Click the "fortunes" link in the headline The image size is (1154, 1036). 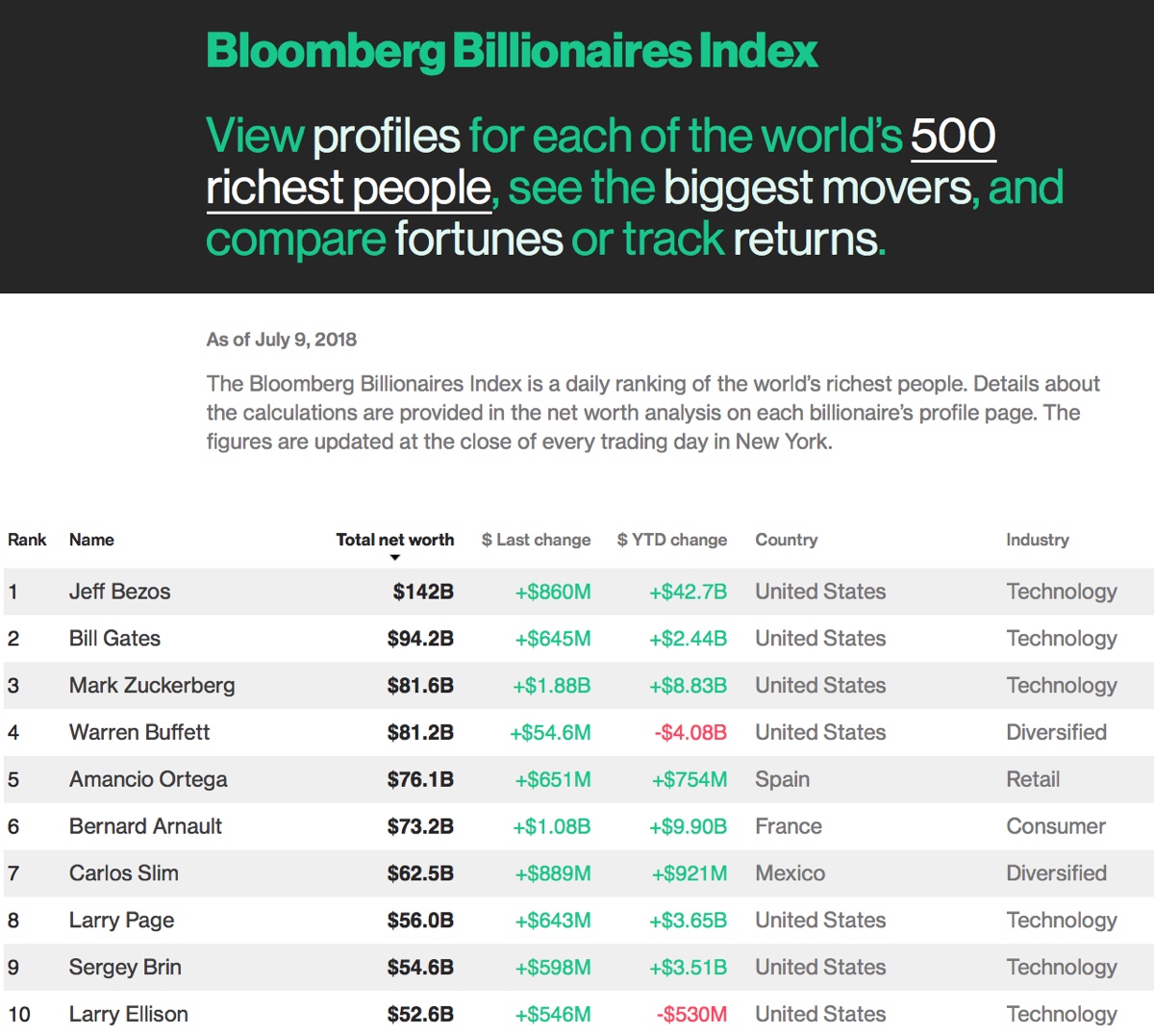[478, 240]
